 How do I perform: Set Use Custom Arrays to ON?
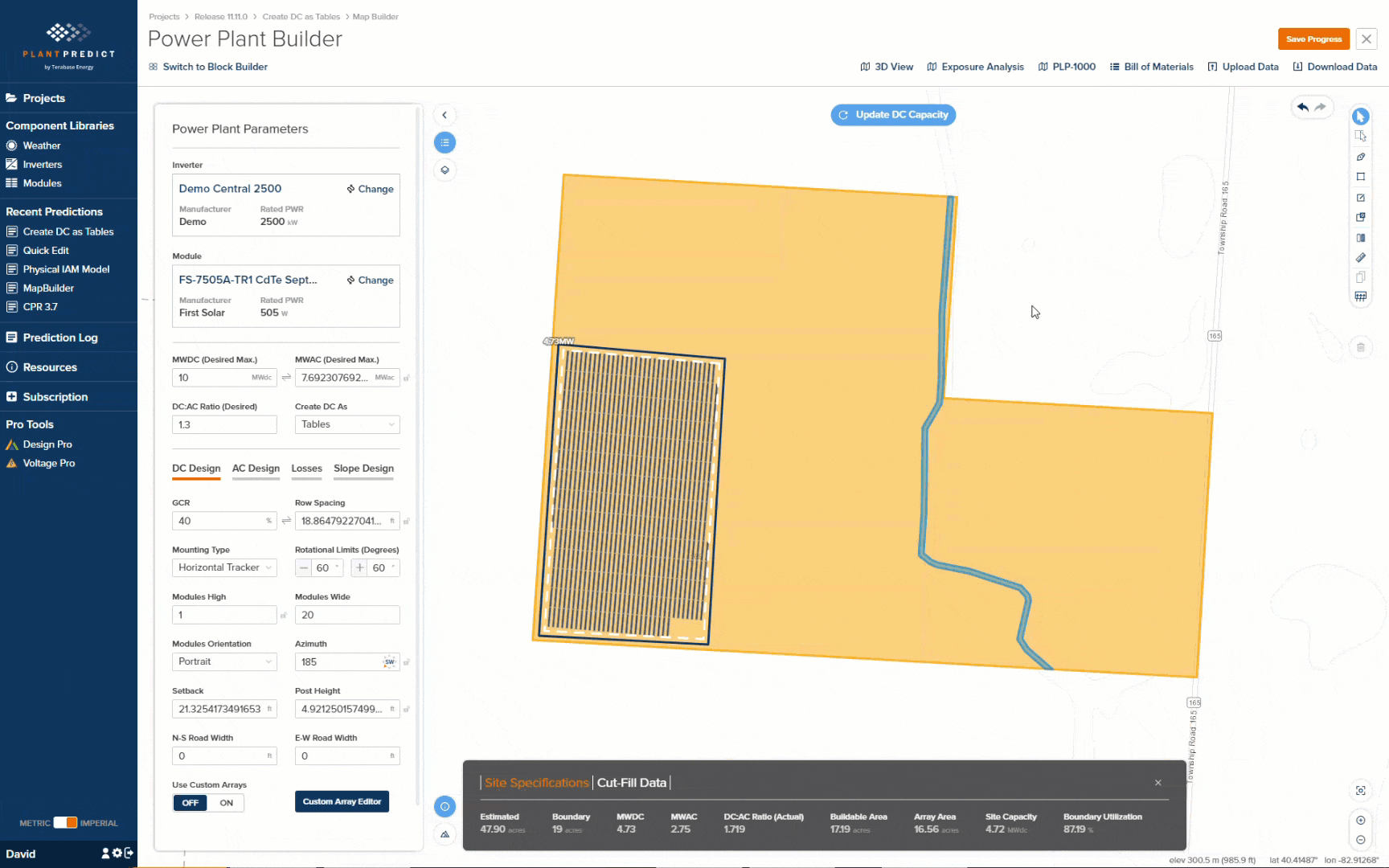coord(226,803)
